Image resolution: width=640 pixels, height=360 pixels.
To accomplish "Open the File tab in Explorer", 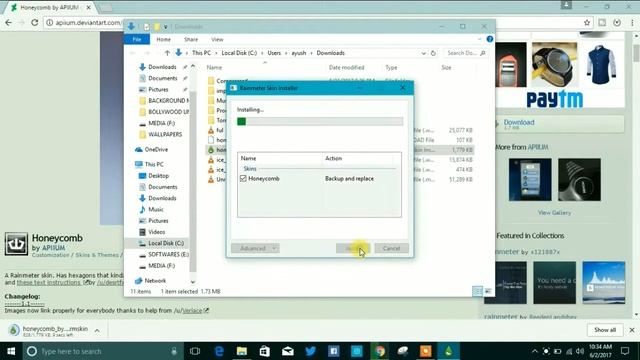I will 137,39.
